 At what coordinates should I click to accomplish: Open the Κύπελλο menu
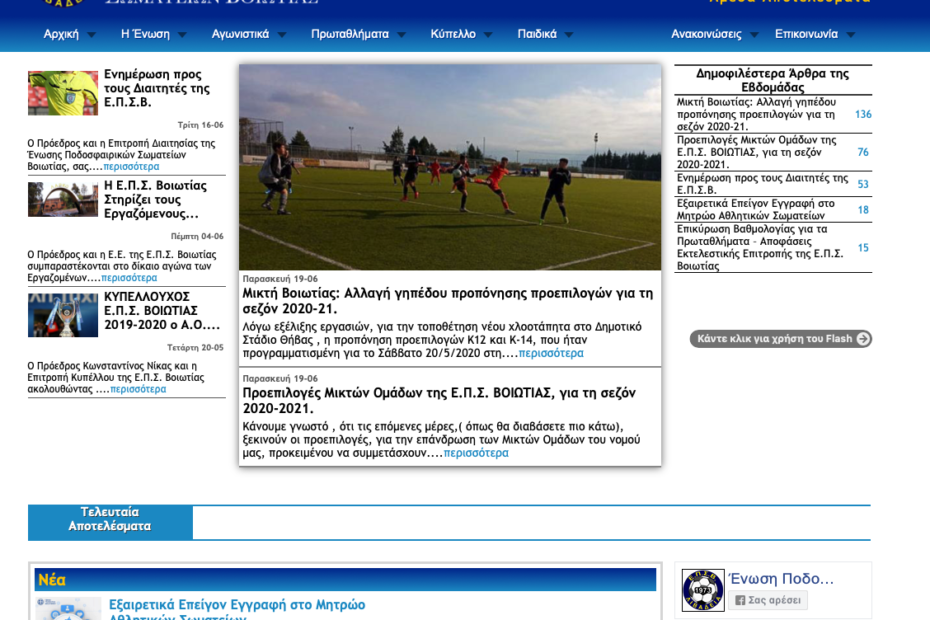[x=453, y=34]
